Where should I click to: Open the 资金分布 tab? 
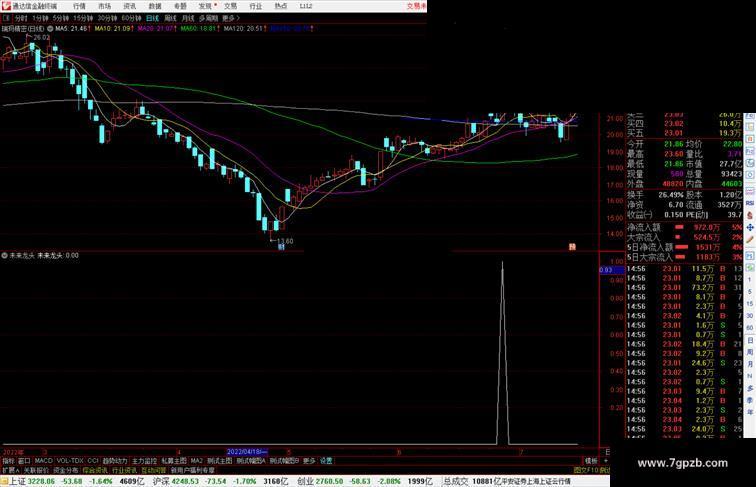pyautogui.click(x=66, y=470)
